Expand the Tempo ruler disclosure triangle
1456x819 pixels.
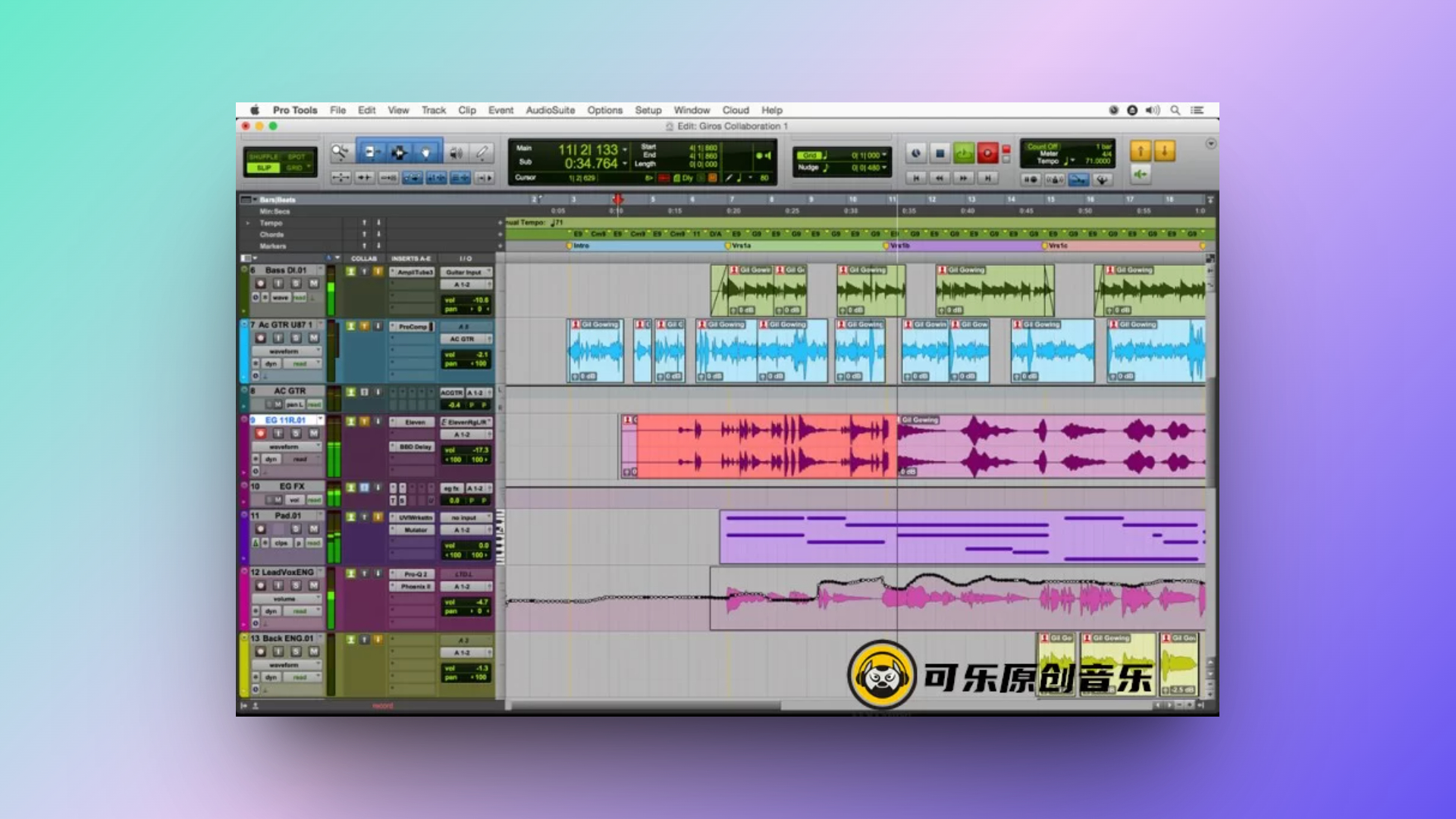click(x=248, y=223)
